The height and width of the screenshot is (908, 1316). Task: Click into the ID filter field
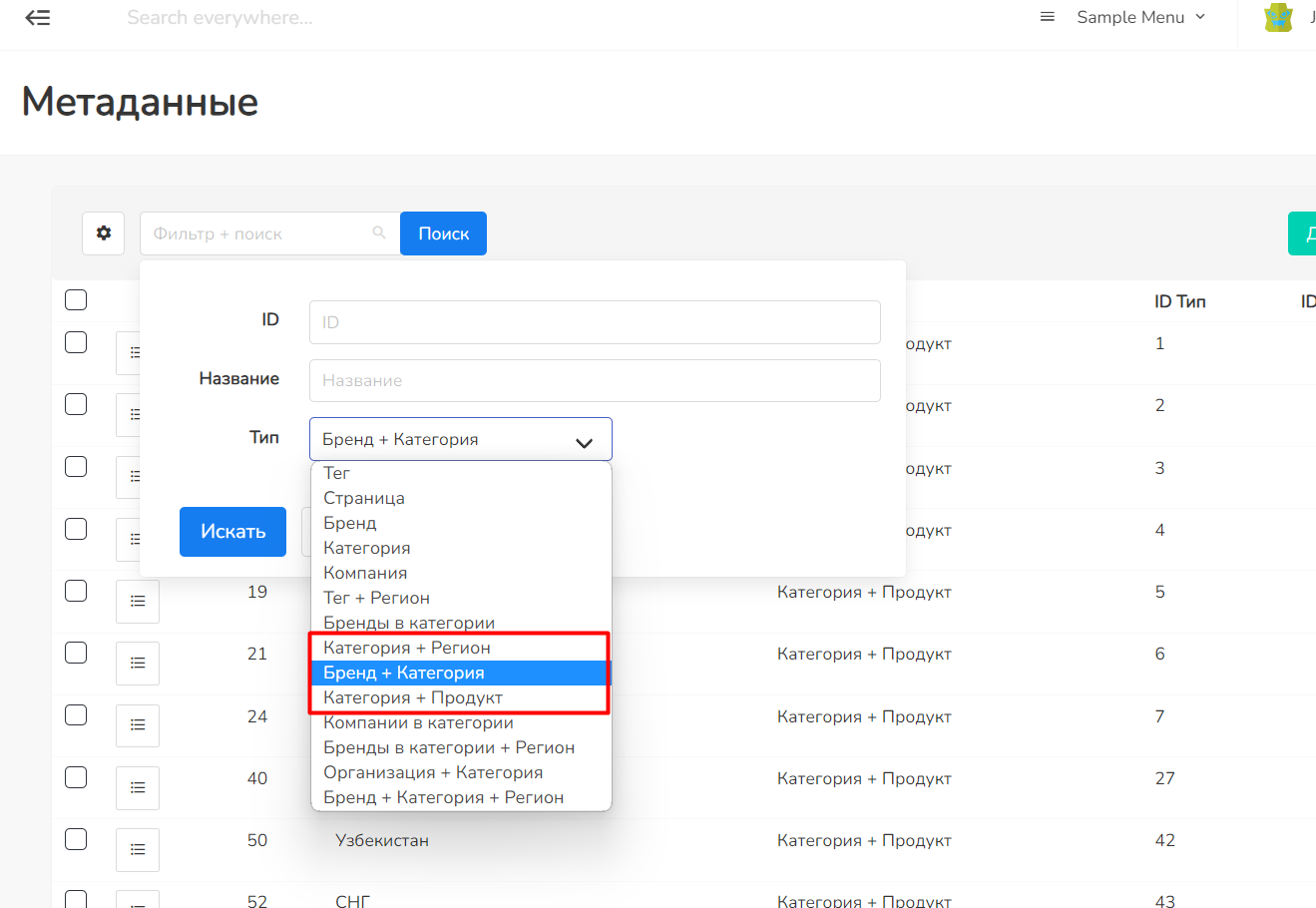595,322
